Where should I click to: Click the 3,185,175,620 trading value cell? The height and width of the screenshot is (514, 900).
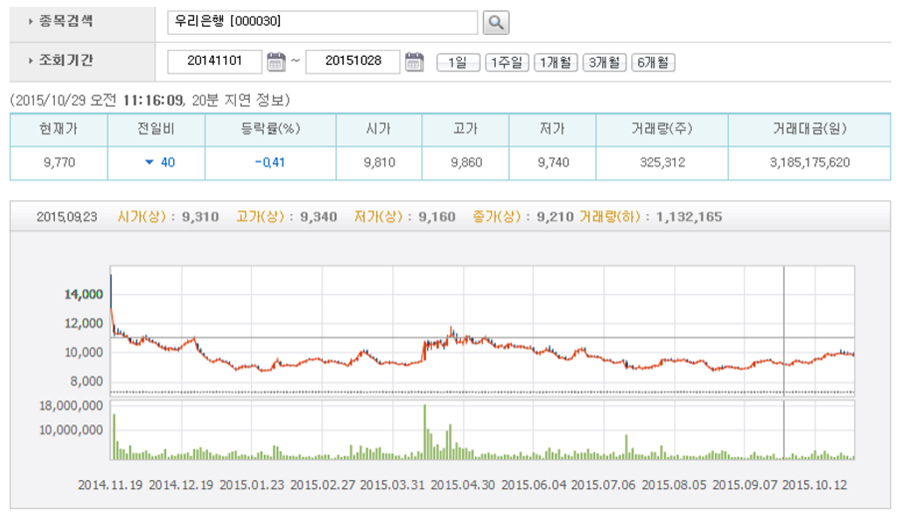(x=810, y=162)
